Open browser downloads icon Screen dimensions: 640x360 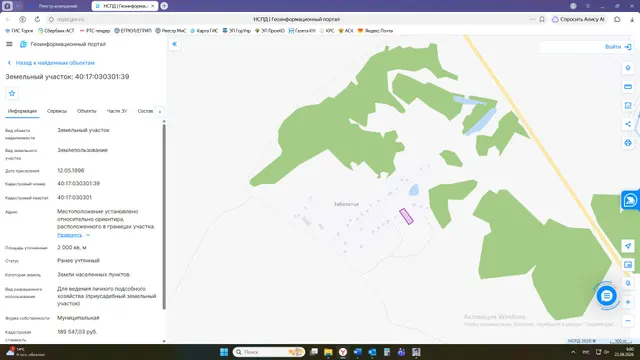click(x=632, y=19)
